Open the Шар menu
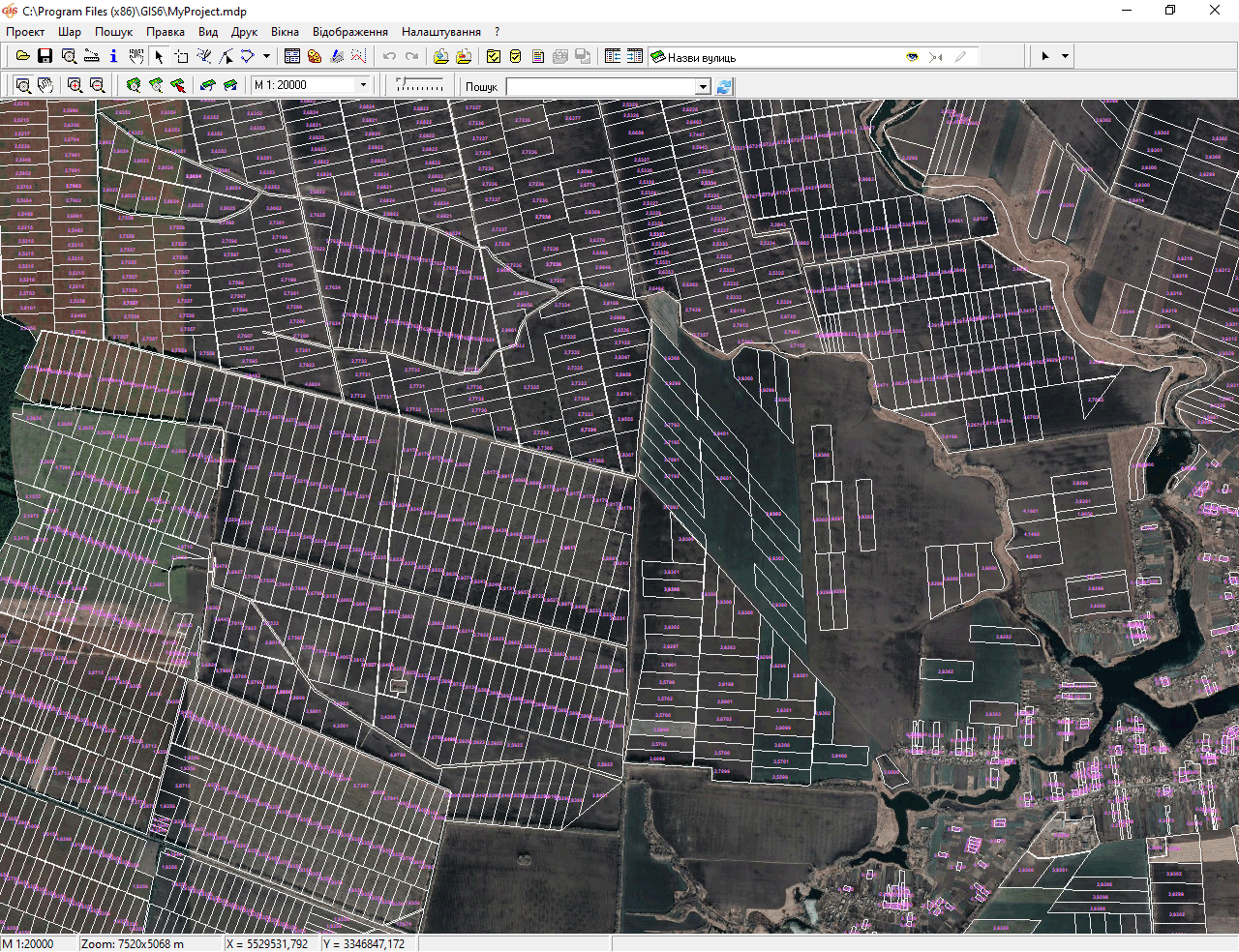Viewport: 1239px width, 952px height. (70, 32)
